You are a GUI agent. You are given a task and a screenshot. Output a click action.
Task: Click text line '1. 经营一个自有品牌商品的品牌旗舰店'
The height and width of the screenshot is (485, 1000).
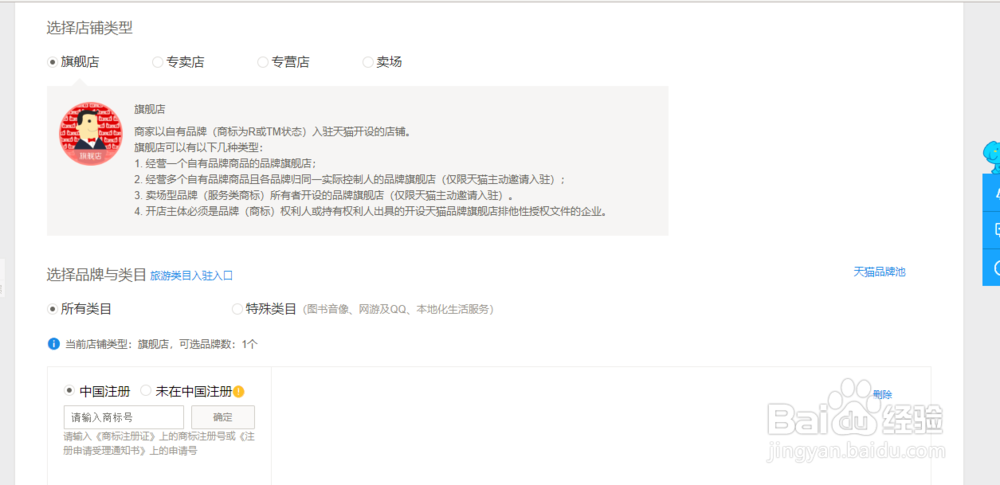point(226,163)
